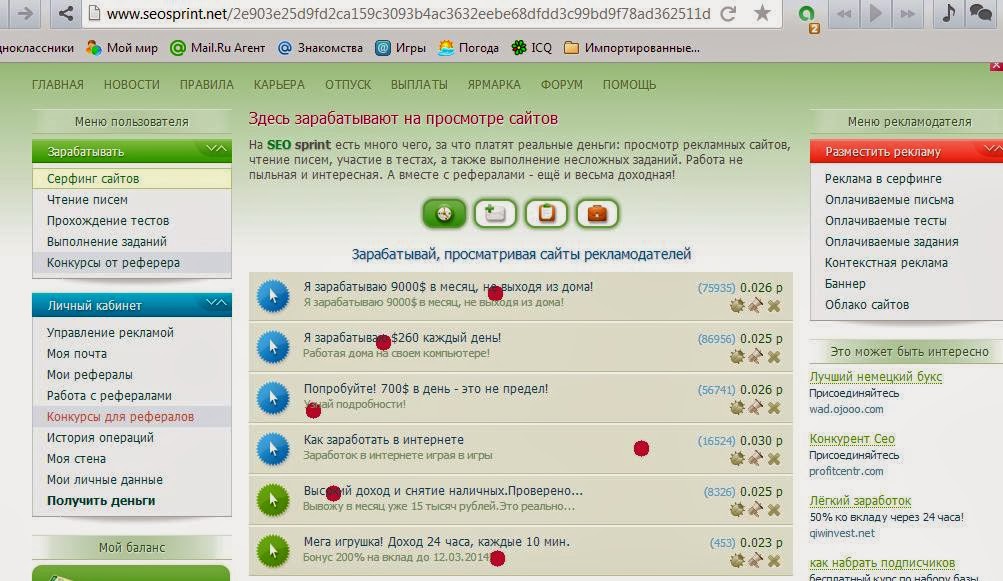Click the green arrow icon of the Мега игрушка ad
Screen dimensions: 1003x581
click(x=273, y=551)
